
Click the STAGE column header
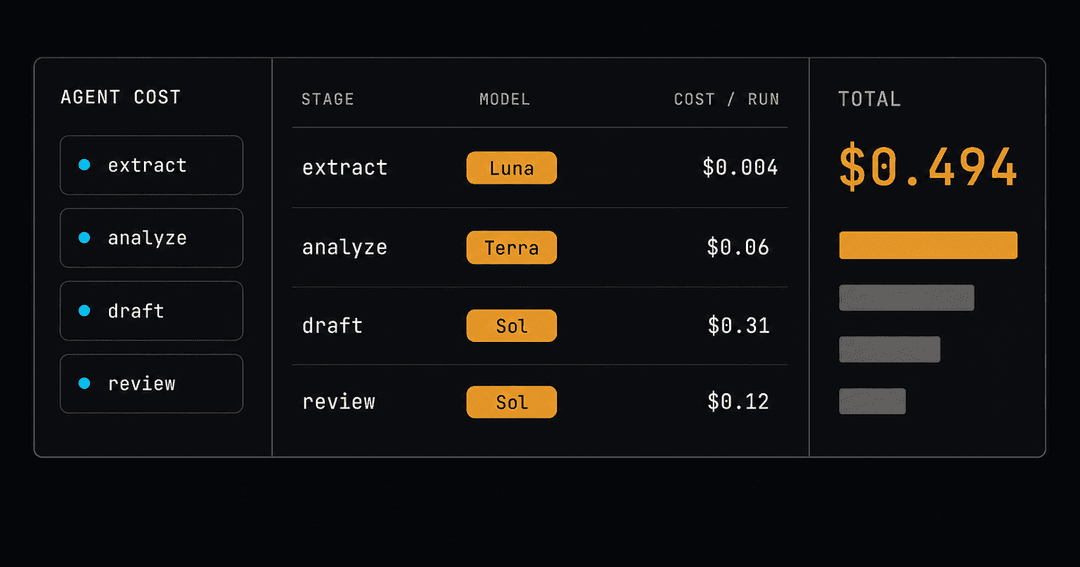pos(328,99)
